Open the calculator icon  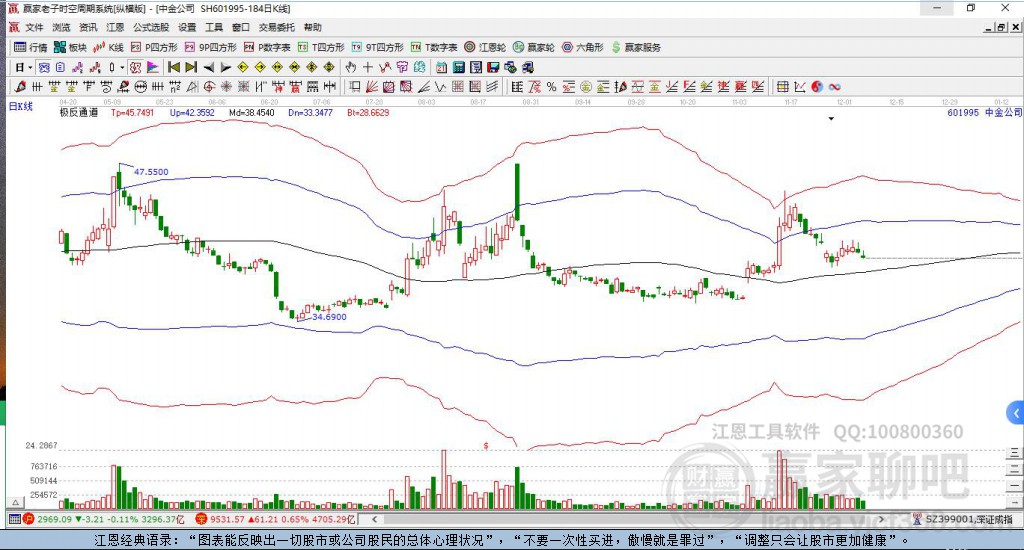458,67
